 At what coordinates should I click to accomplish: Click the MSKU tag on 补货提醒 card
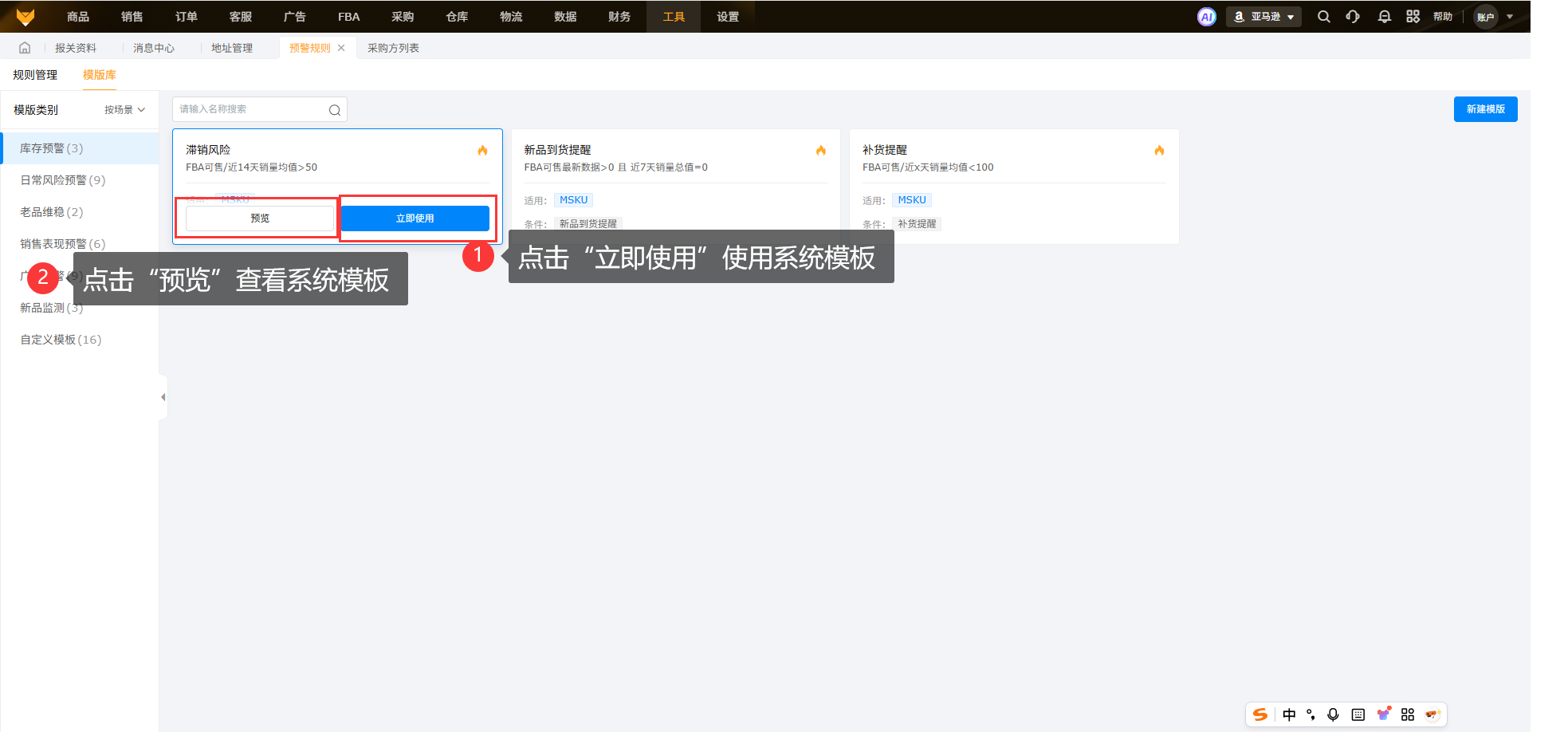[912, 200]
